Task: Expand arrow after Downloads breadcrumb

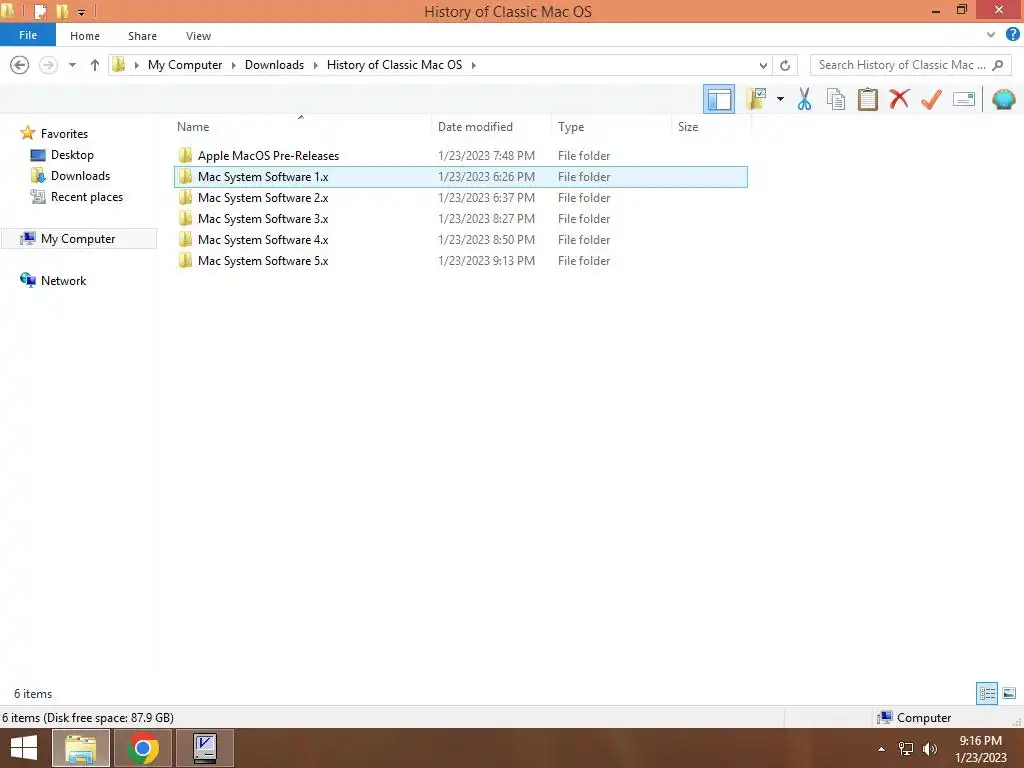Action: pyautogui.click(x=315, y=65)
